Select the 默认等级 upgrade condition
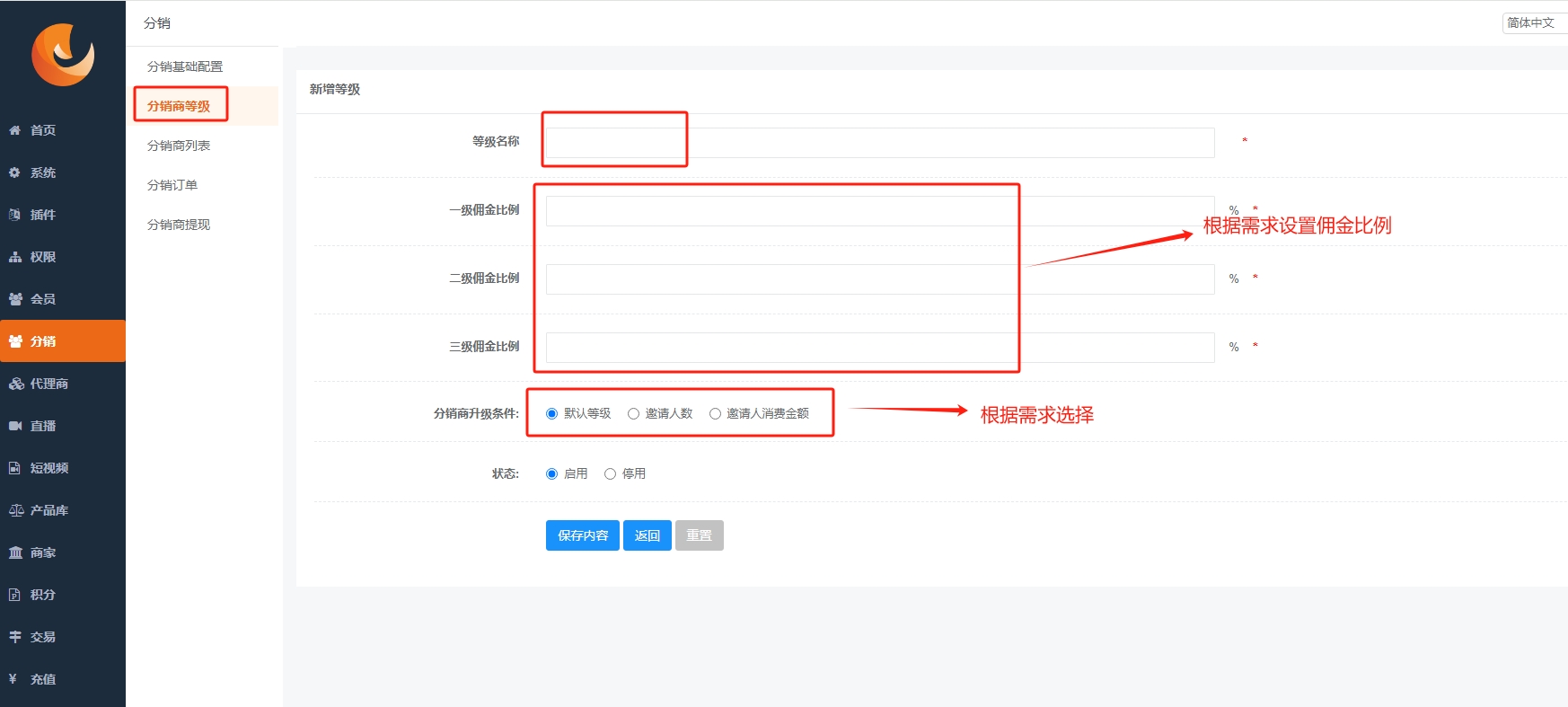 point(551,413)
